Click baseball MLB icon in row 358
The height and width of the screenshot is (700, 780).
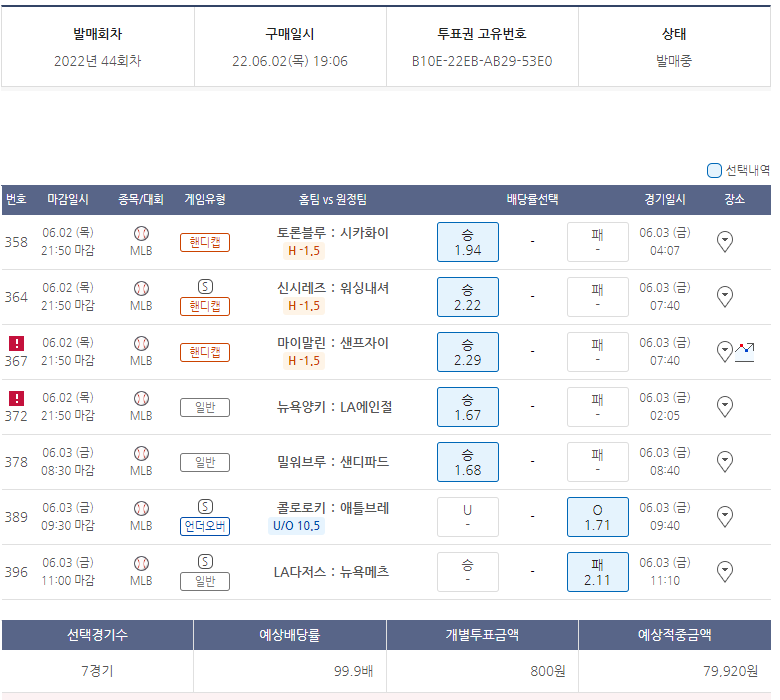[x=141, y=233]
